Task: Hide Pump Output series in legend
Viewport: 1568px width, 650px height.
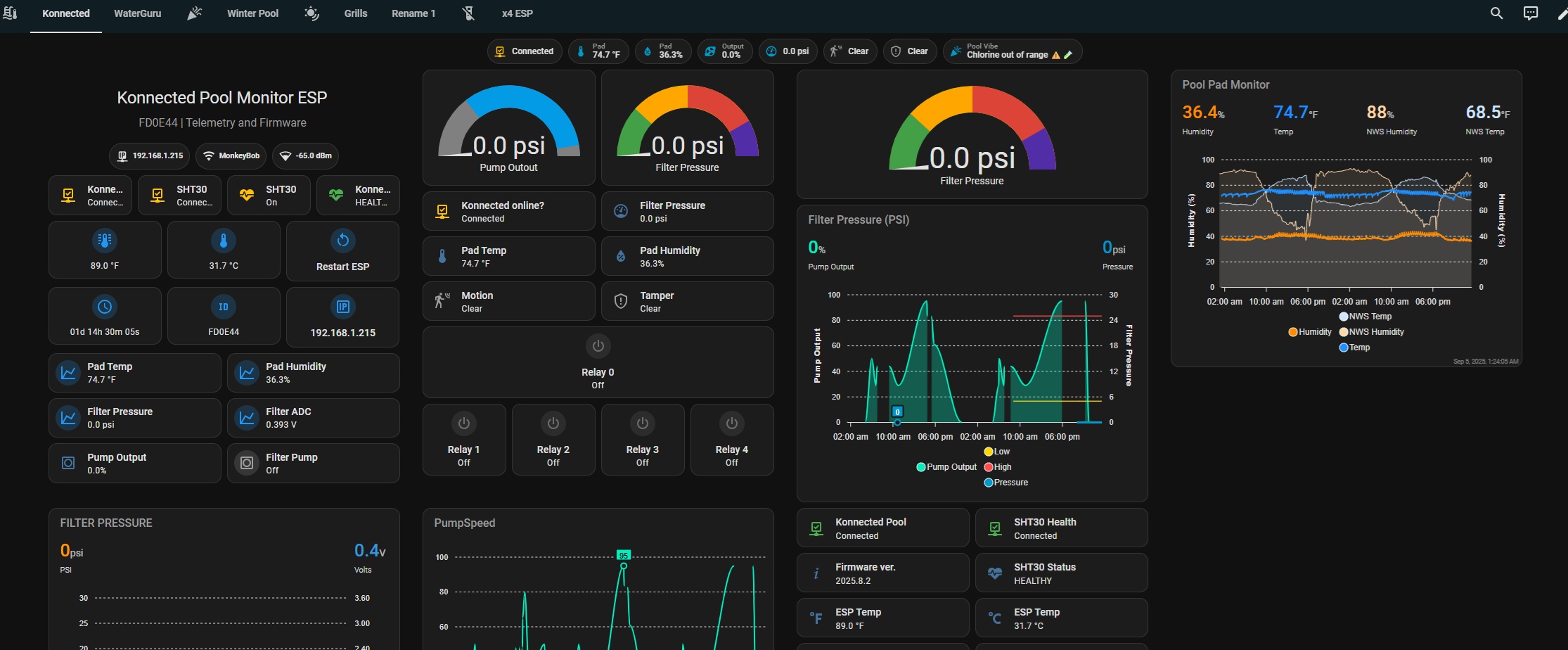Action: [946, 467]
